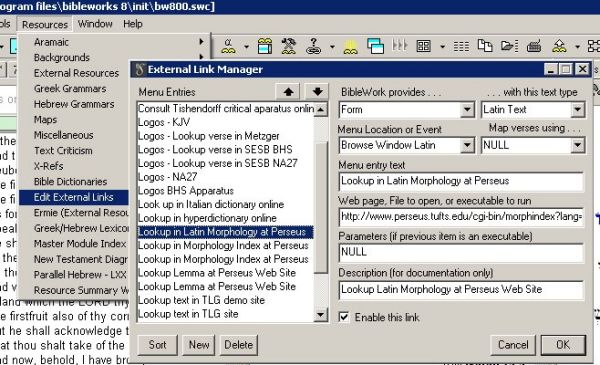
Task: Click the OK button
Action: pyautogui.click(x=563, y=345)
